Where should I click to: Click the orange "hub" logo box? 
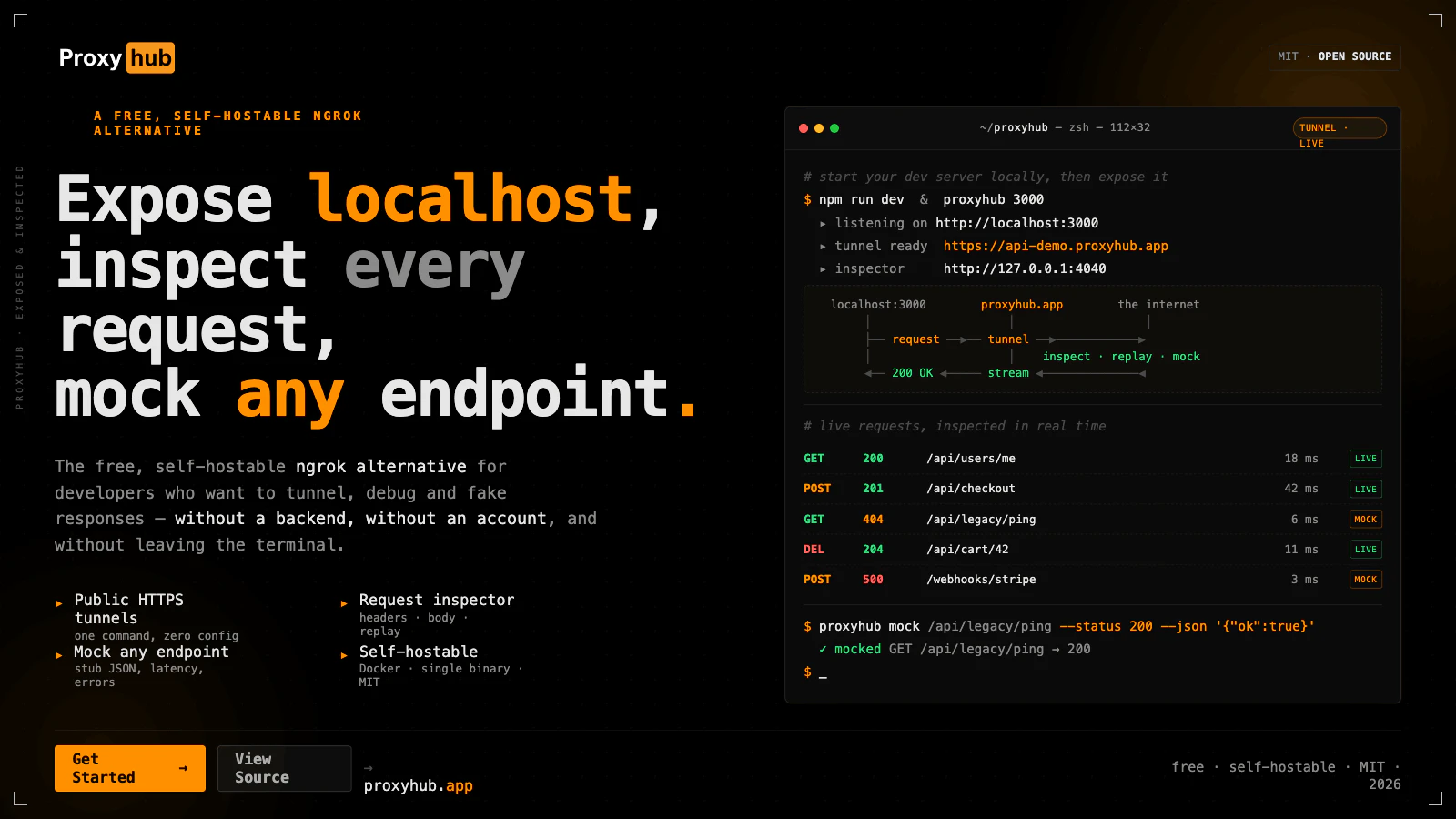tap(152, 57)
